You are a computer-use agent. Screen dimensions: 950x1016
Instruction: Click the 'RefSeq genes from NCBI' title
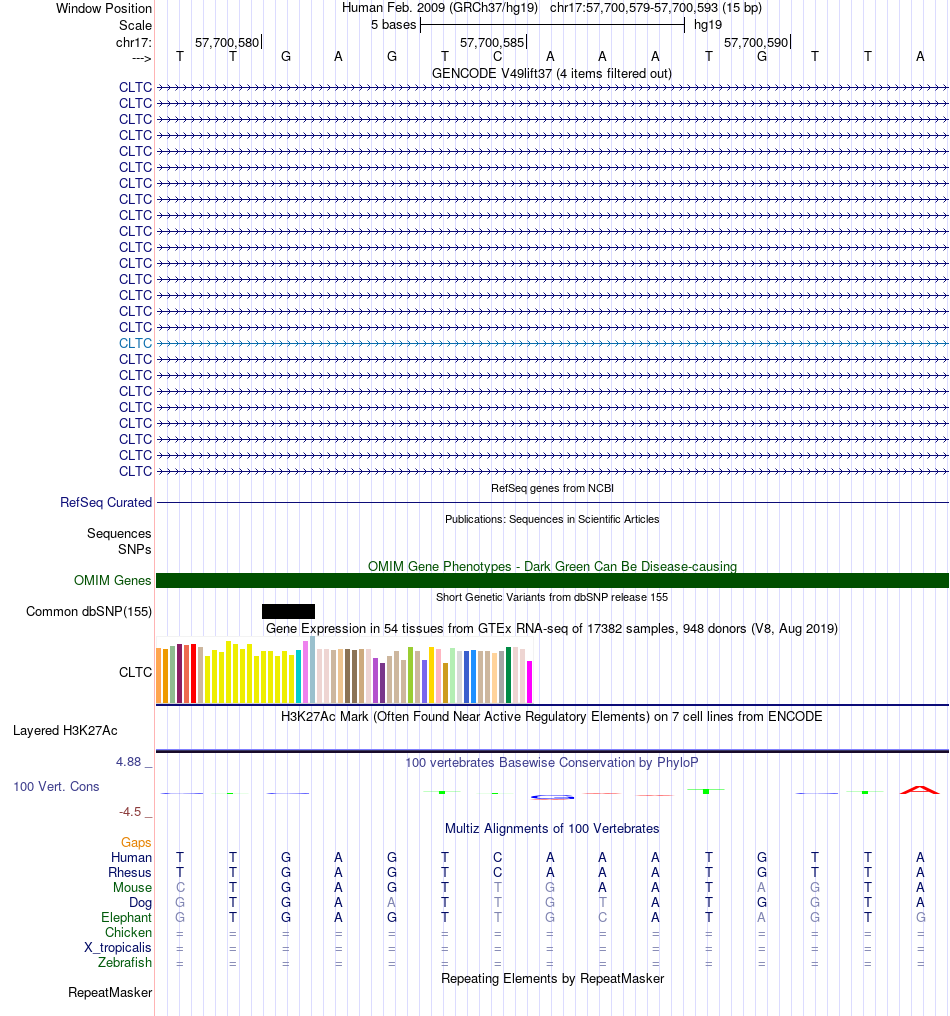tap(552, 489)
